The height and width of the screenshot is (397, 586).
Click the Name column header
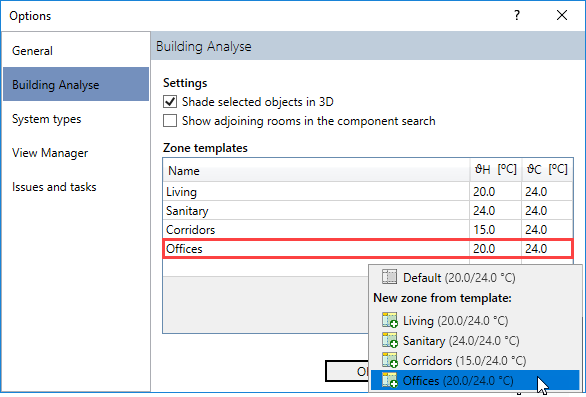coord(316,170)
